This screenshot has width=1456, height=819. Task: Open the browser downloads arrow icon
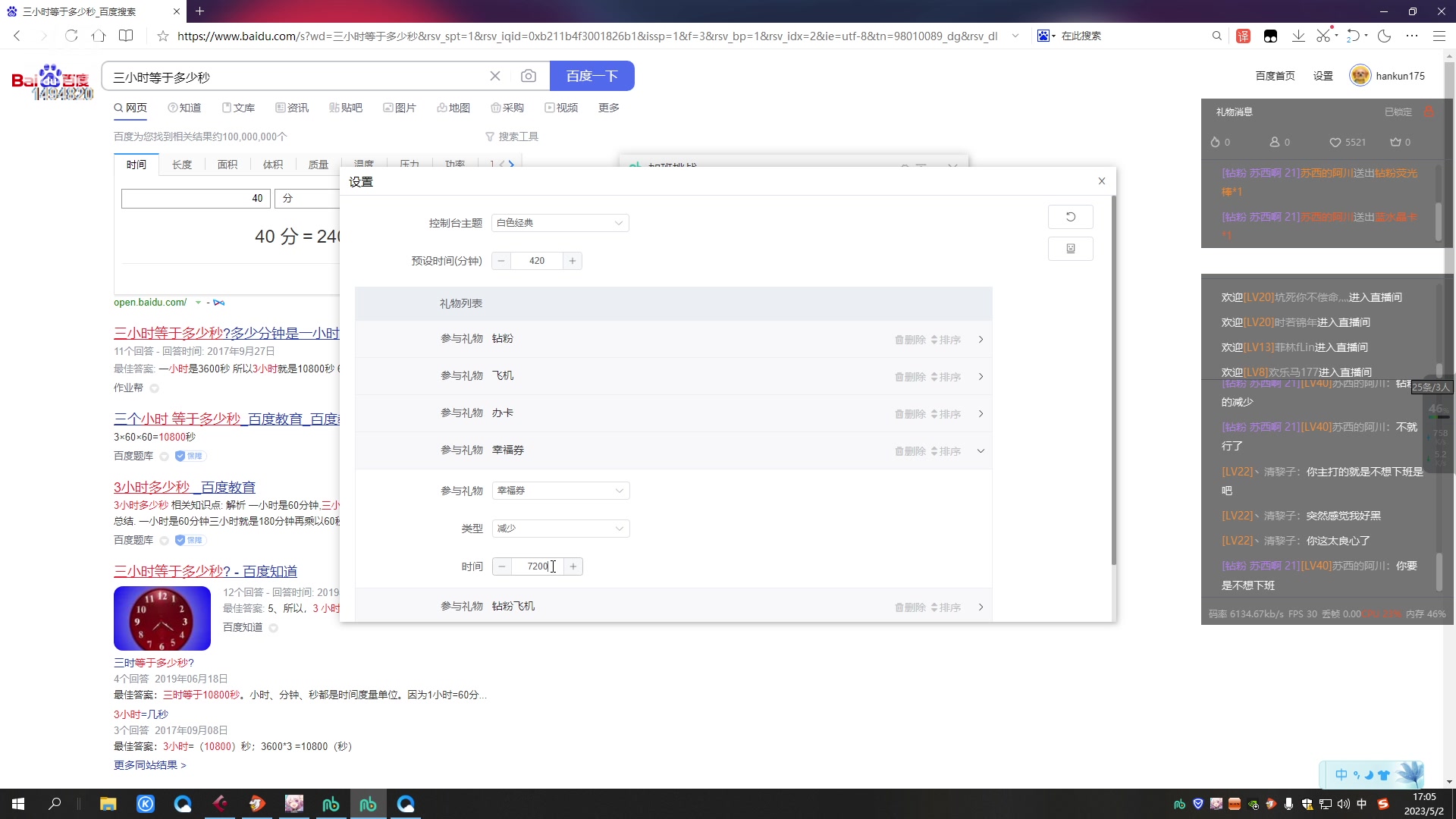[1298, 36]
